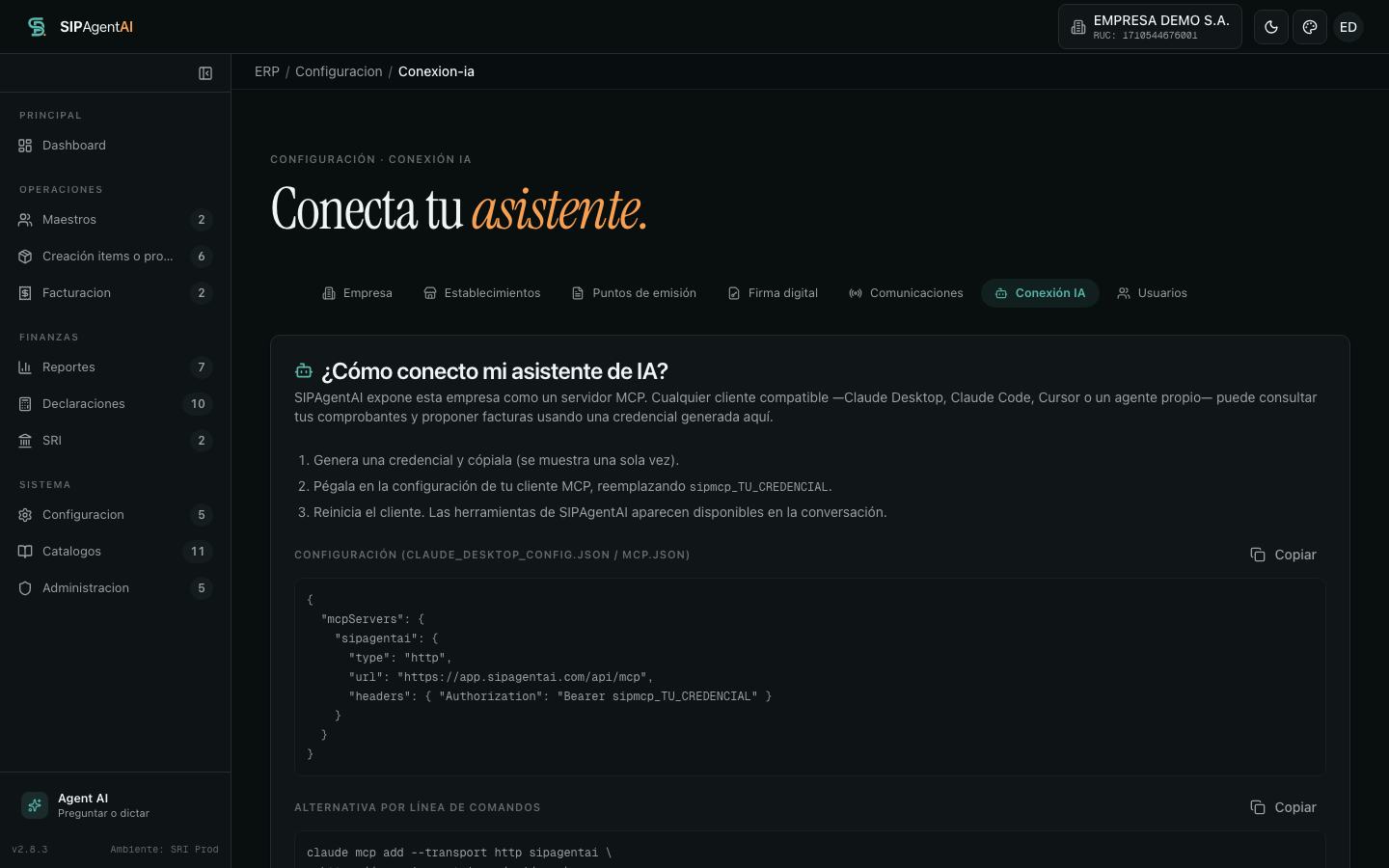This screenshot has width=1389, height=868.
Task: Toggle dark mode moon icon
Action: 1271,27
